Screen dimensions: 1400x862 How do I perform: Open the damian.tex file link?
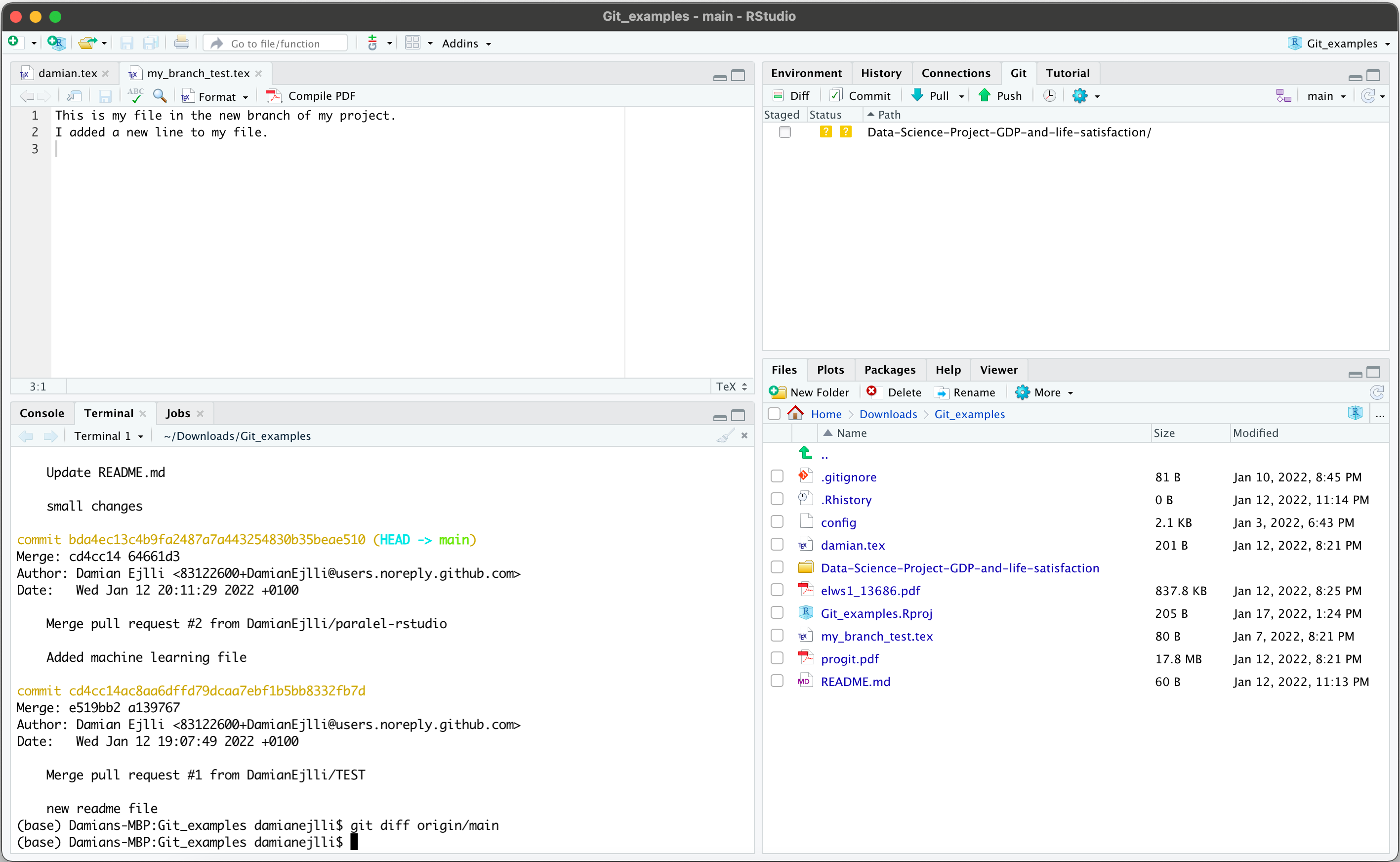pyautogui.click(x=853, y=546)
